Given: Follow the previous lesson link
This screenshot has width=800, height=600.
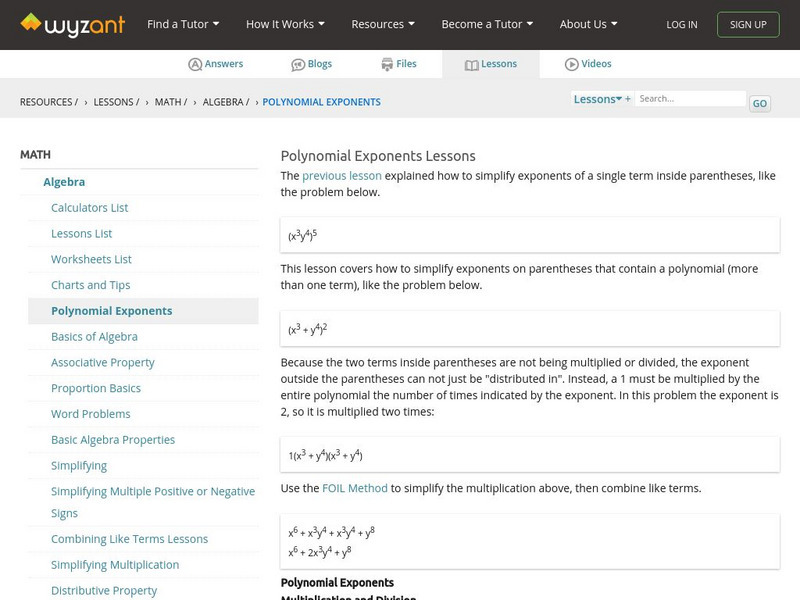Looking at the screenshot, I should 342,176.
